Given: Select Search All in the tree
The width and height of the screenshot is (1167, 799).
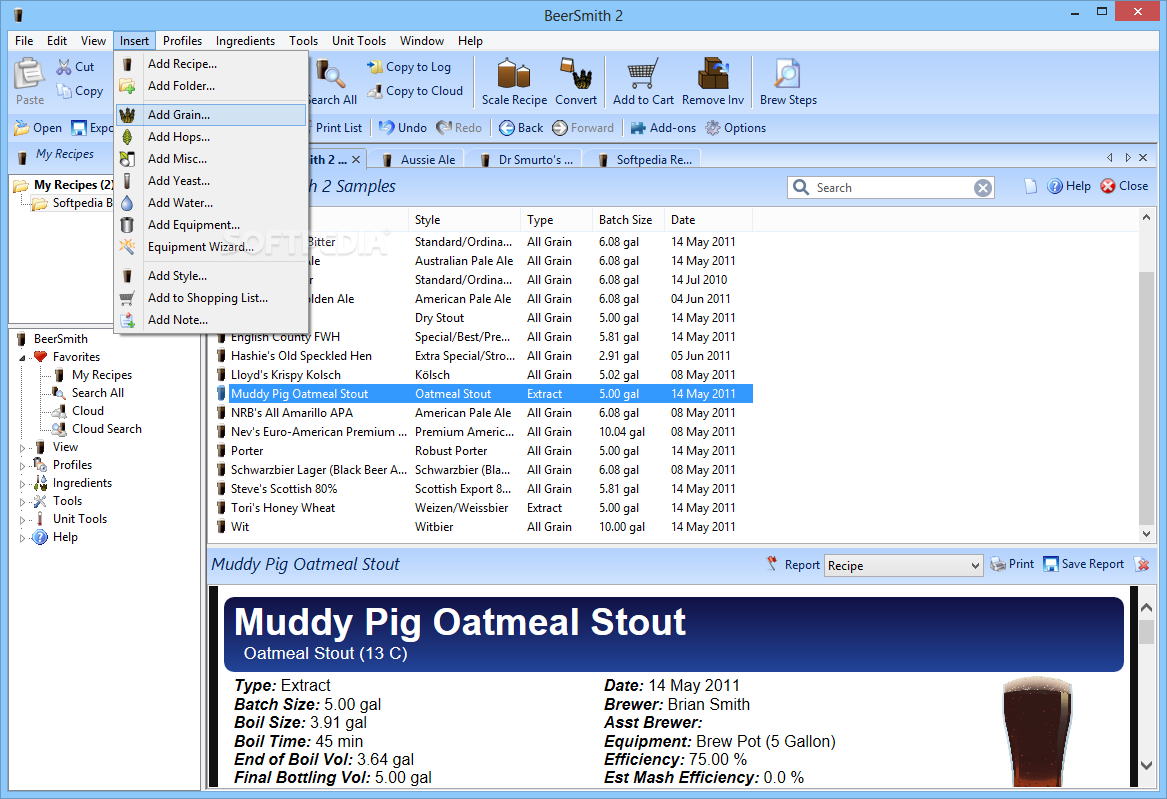Looking at the screenshot, I should coord(97,393).
